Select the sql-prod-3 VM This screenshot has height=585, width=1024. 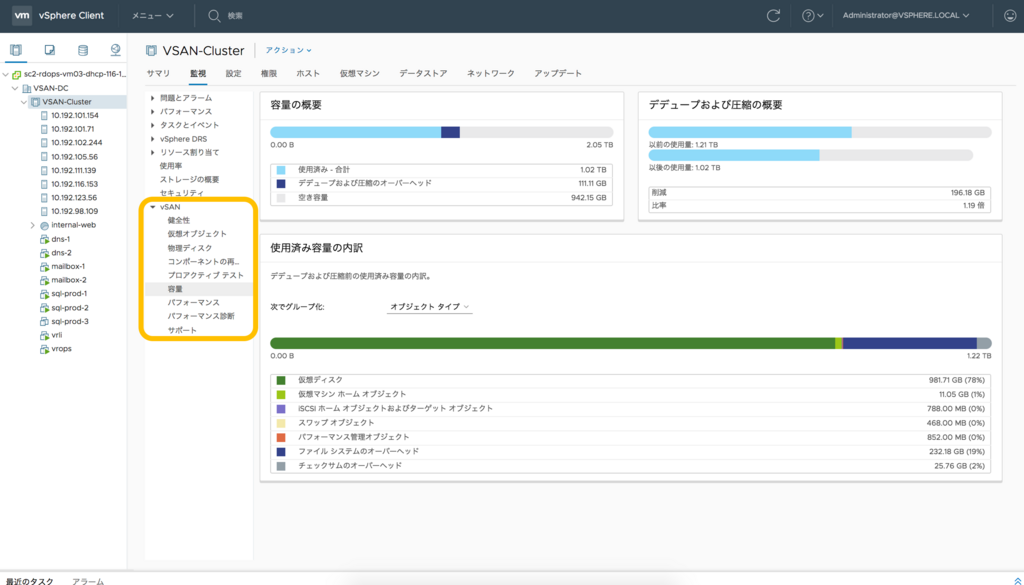70,321
